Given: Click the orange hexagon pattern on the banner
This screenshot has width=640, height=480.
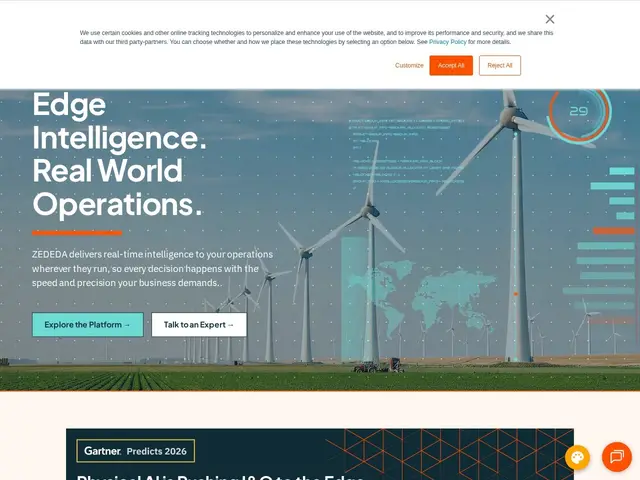Looking at the screenshot, I should (449, 454).
